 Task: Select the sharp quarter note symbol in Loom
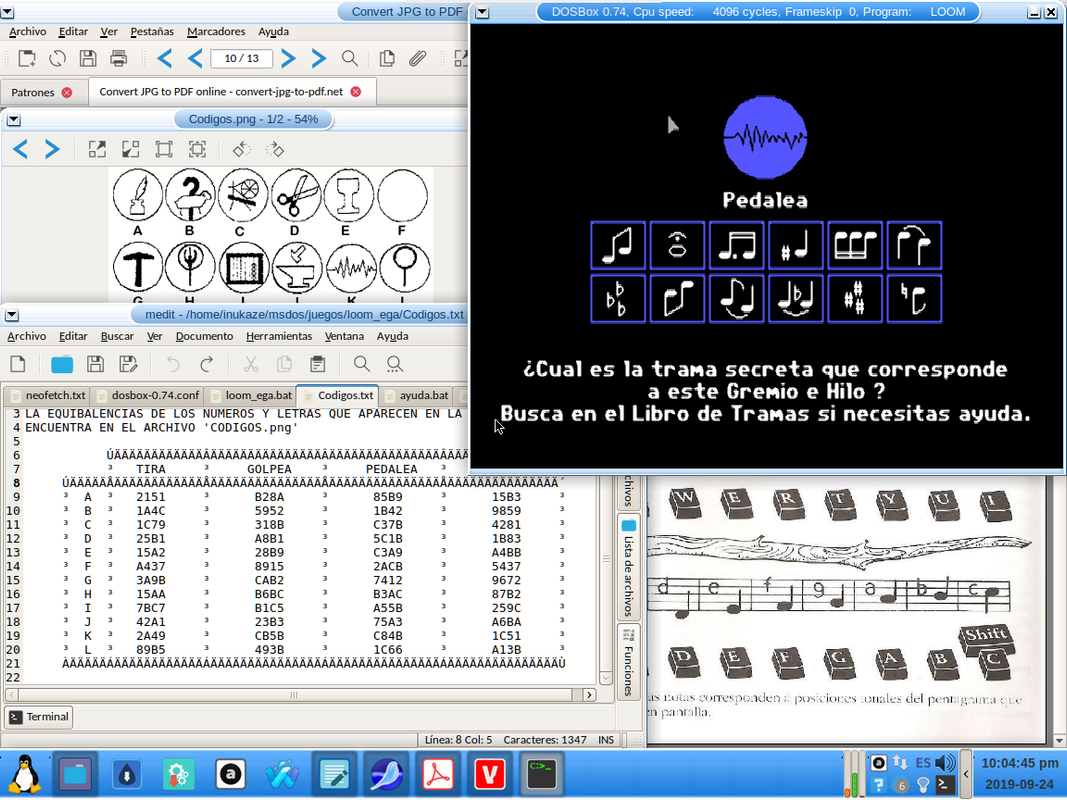795,245
